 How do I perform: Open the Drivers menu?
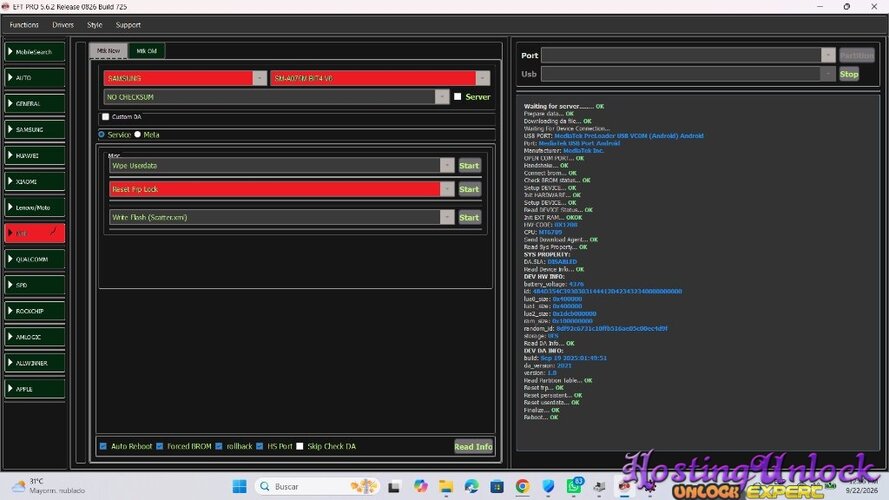(x=63, y=25)
